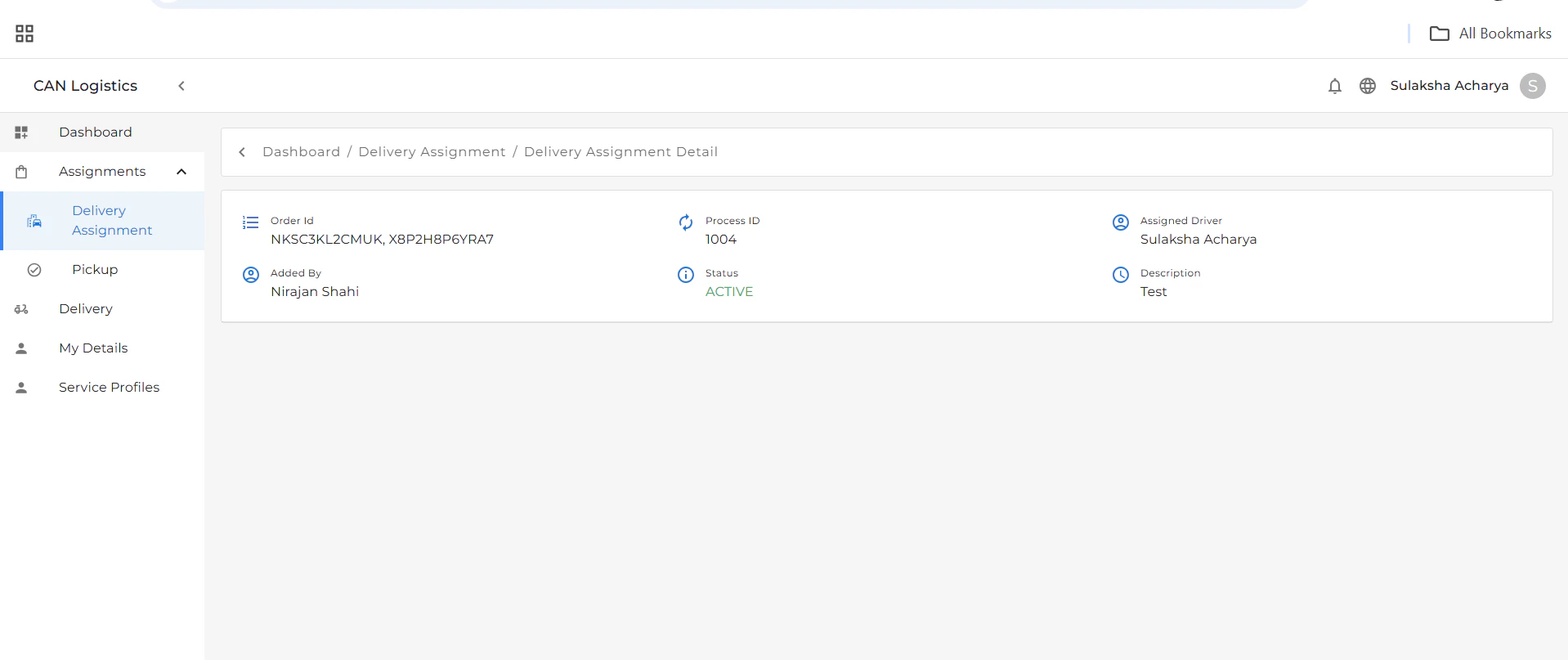The image size is (1568, 660).
Task: Select Delivery Assignment in the sidebar
Action: tap(104, 221)
